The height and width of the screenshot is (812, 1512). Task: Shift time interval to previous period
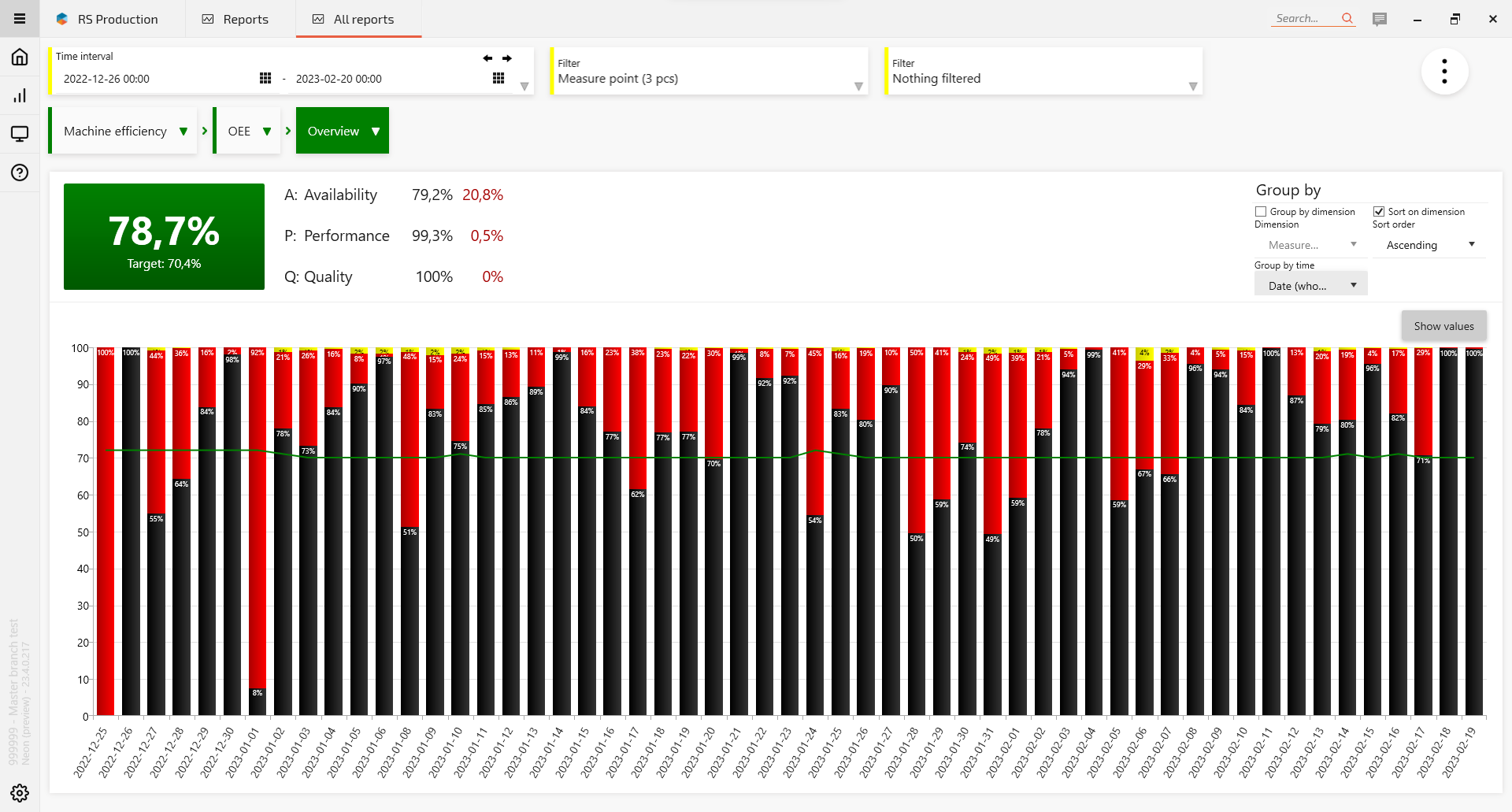pos(487,58)
